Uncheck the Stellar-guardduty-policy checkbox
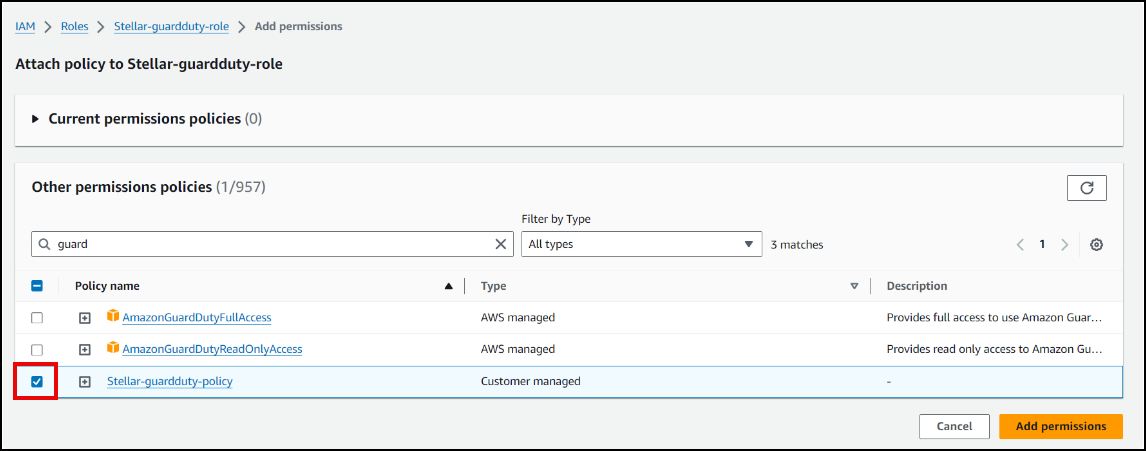This screenshot has width=1146, height=451. pos(37,382)
